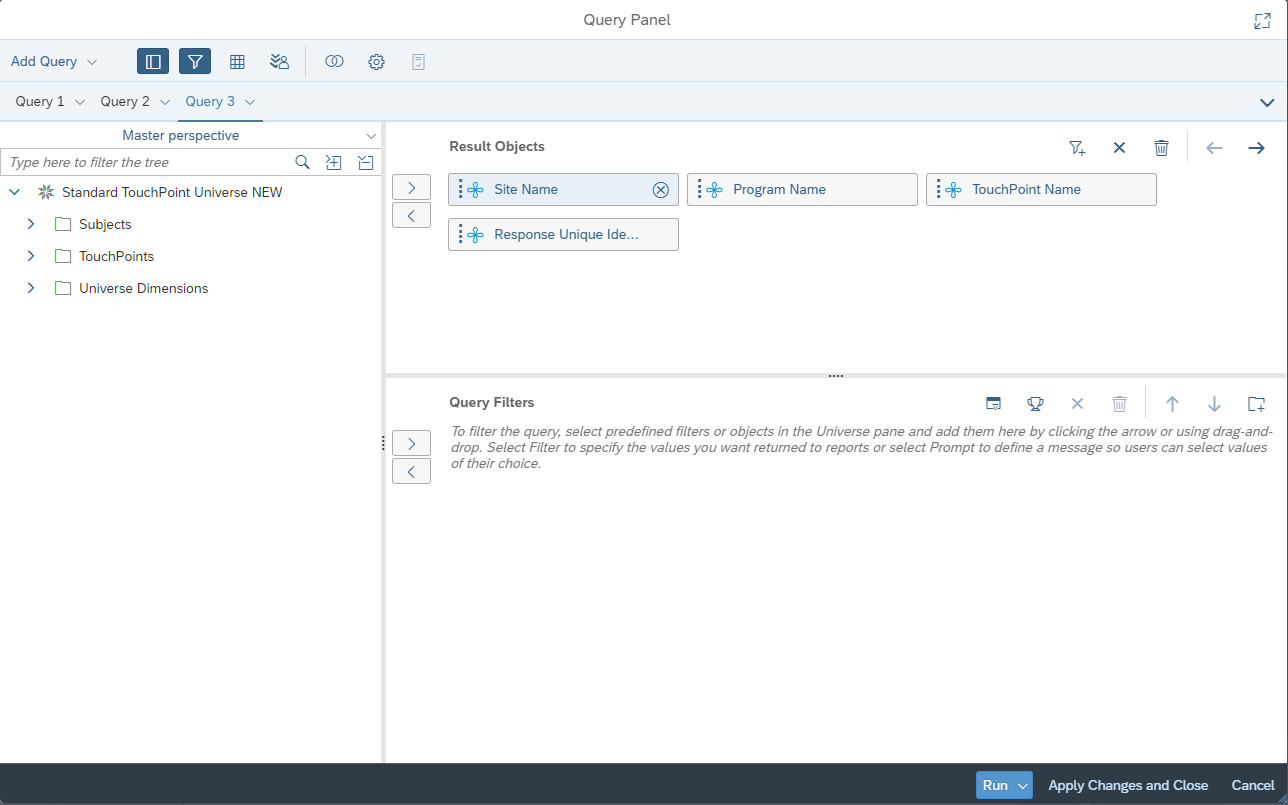Switch to the Query 2 tab
Viewport: 1288px width, 805px height.
point(125,101)
